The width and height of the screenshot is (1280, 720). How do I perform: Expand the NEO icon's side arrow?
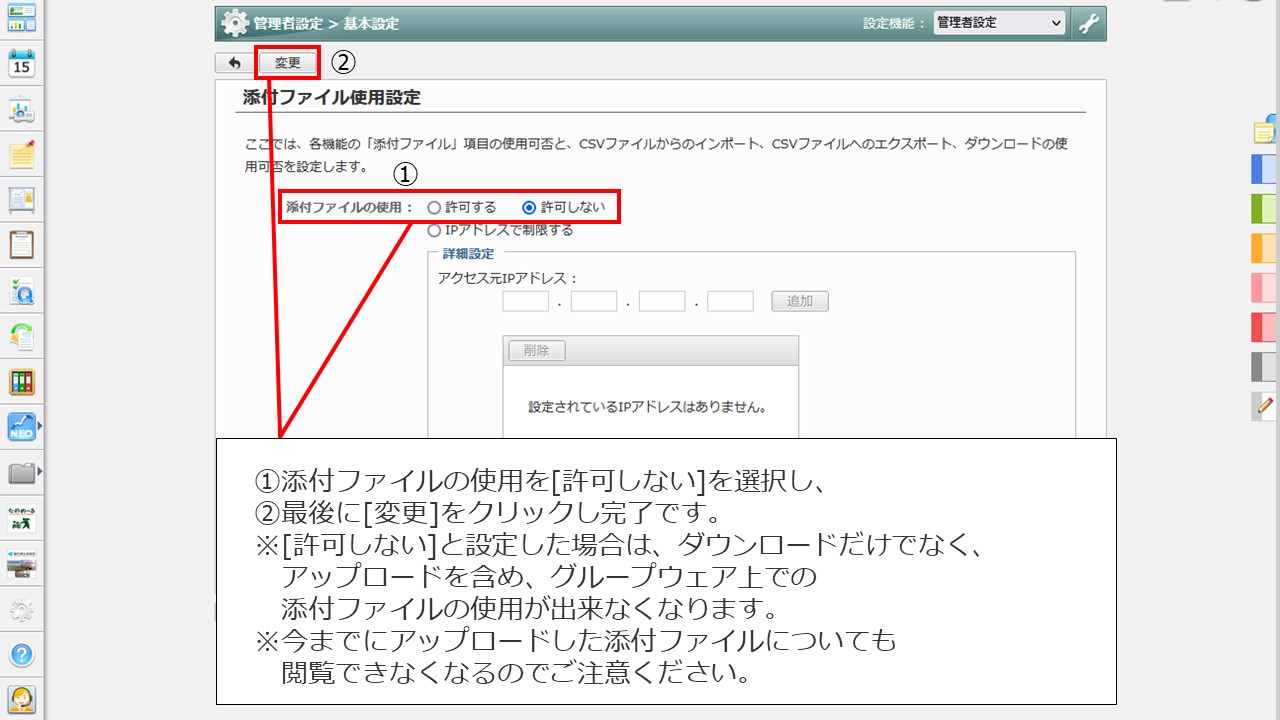coord(39,428)
